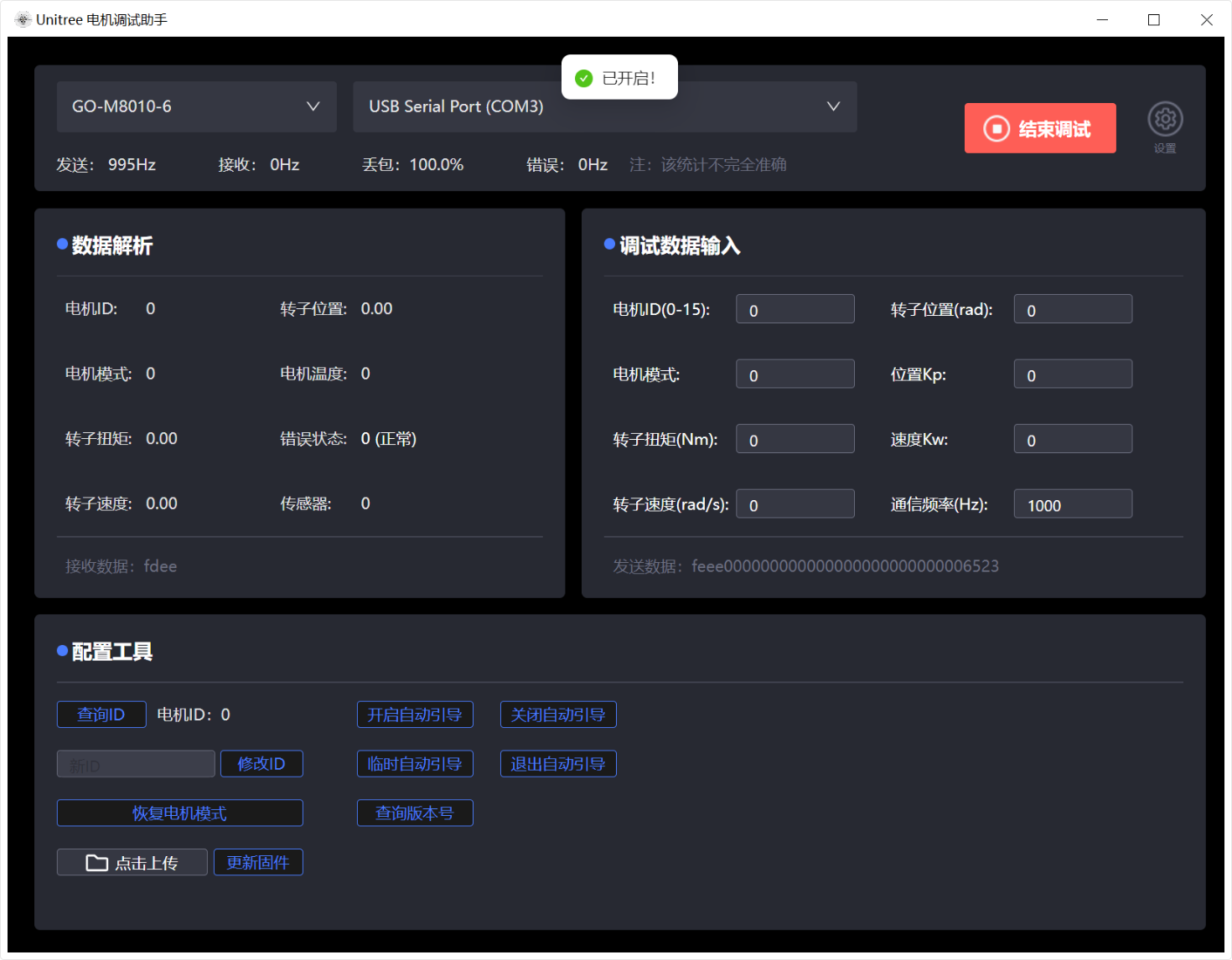1232x960 pixels.
Task: Click the 位置Kp input box
Action: [1073, 374]
